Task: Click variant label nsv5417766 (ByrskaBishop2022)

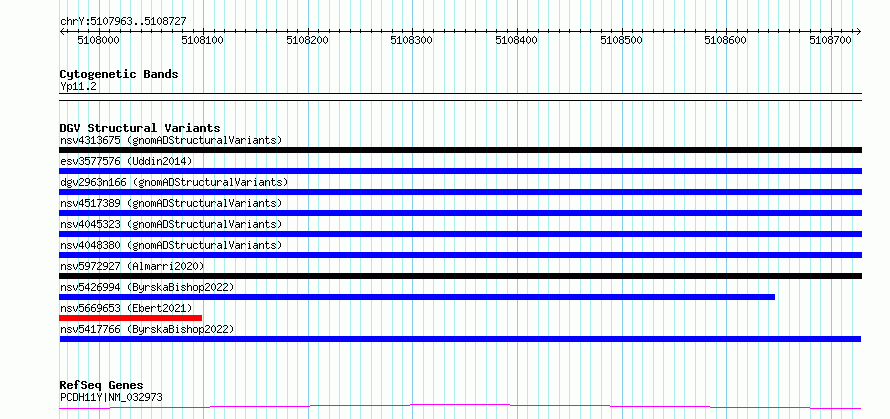Action: [147, 329]
